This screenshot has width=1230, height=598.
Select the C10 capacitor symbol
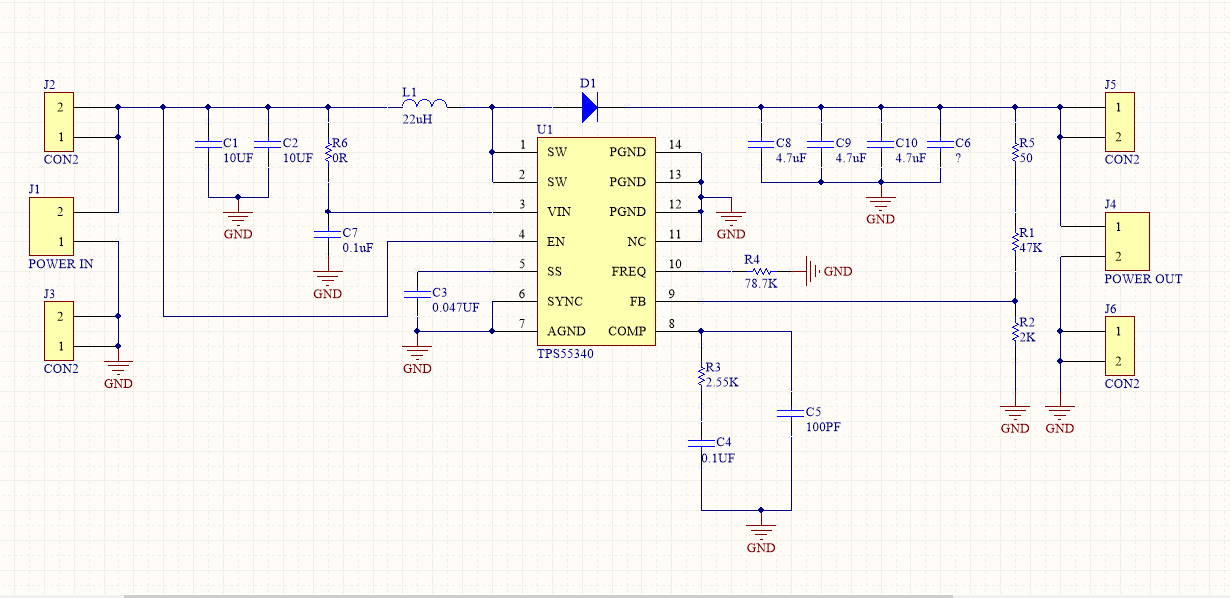pyautogui.click(x=880, y=144)
